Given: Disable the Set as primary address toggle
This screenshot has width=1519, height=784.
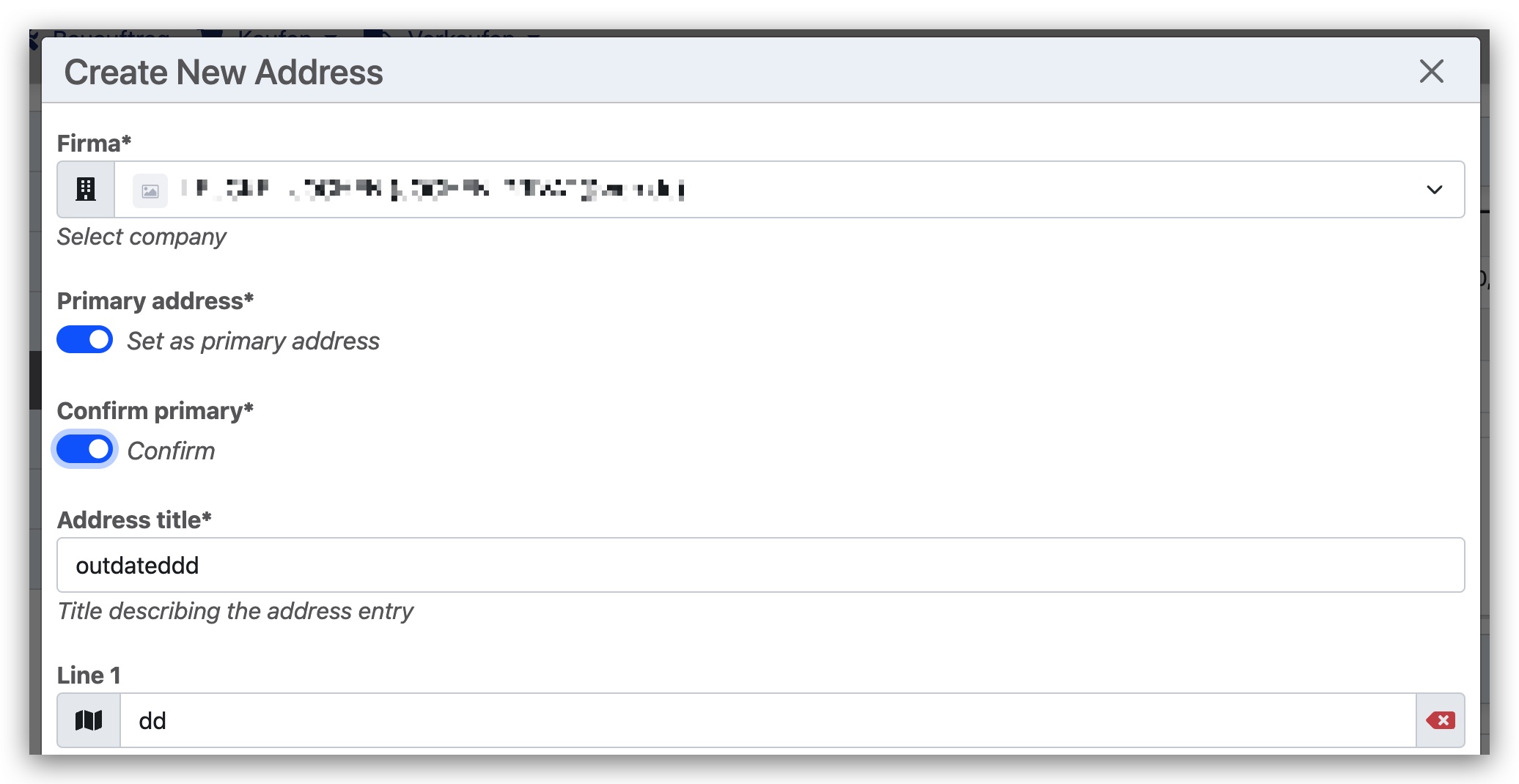Looking at the screenshot, I should click(x=84, y=339).
